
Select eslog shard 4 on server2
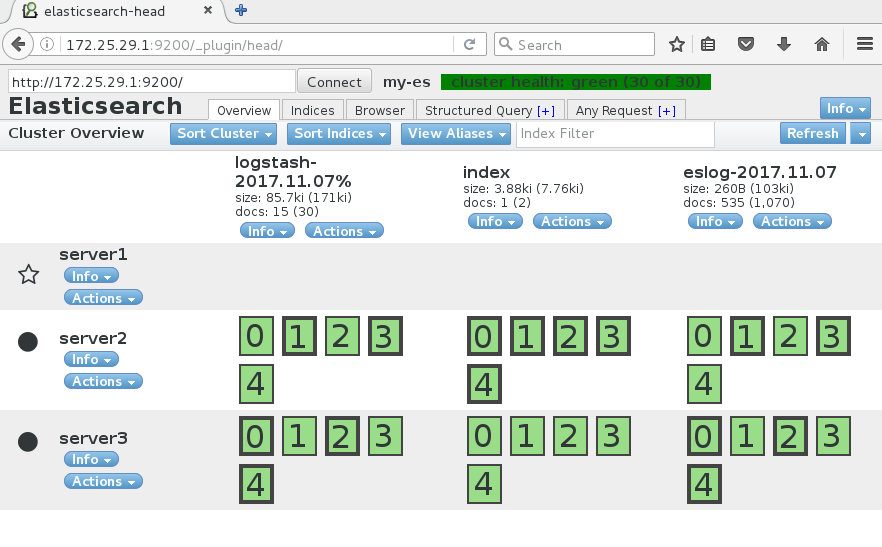point(704,384)
